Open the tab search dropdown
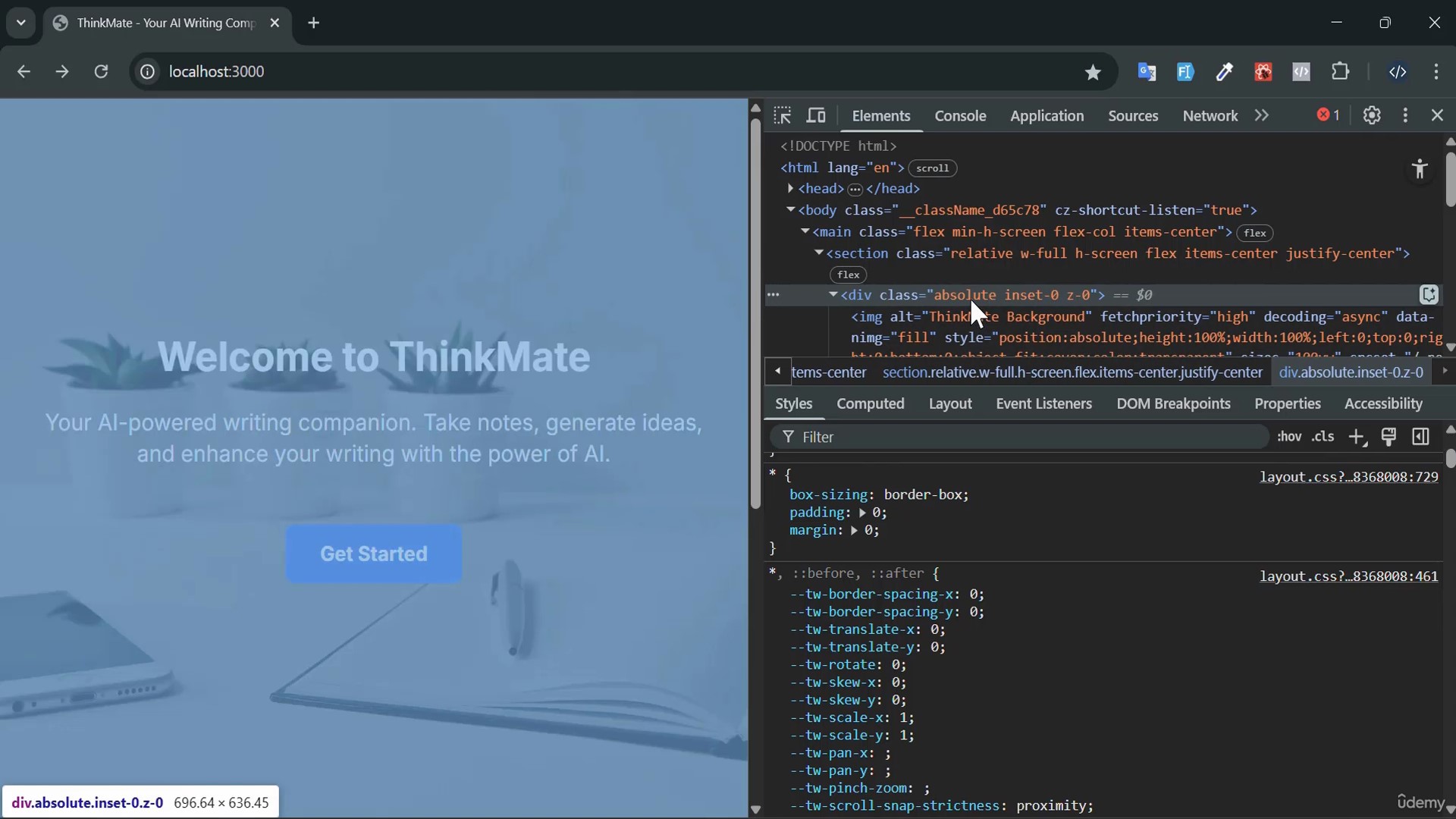This screenshot has width=1456, height=819. 21,23
